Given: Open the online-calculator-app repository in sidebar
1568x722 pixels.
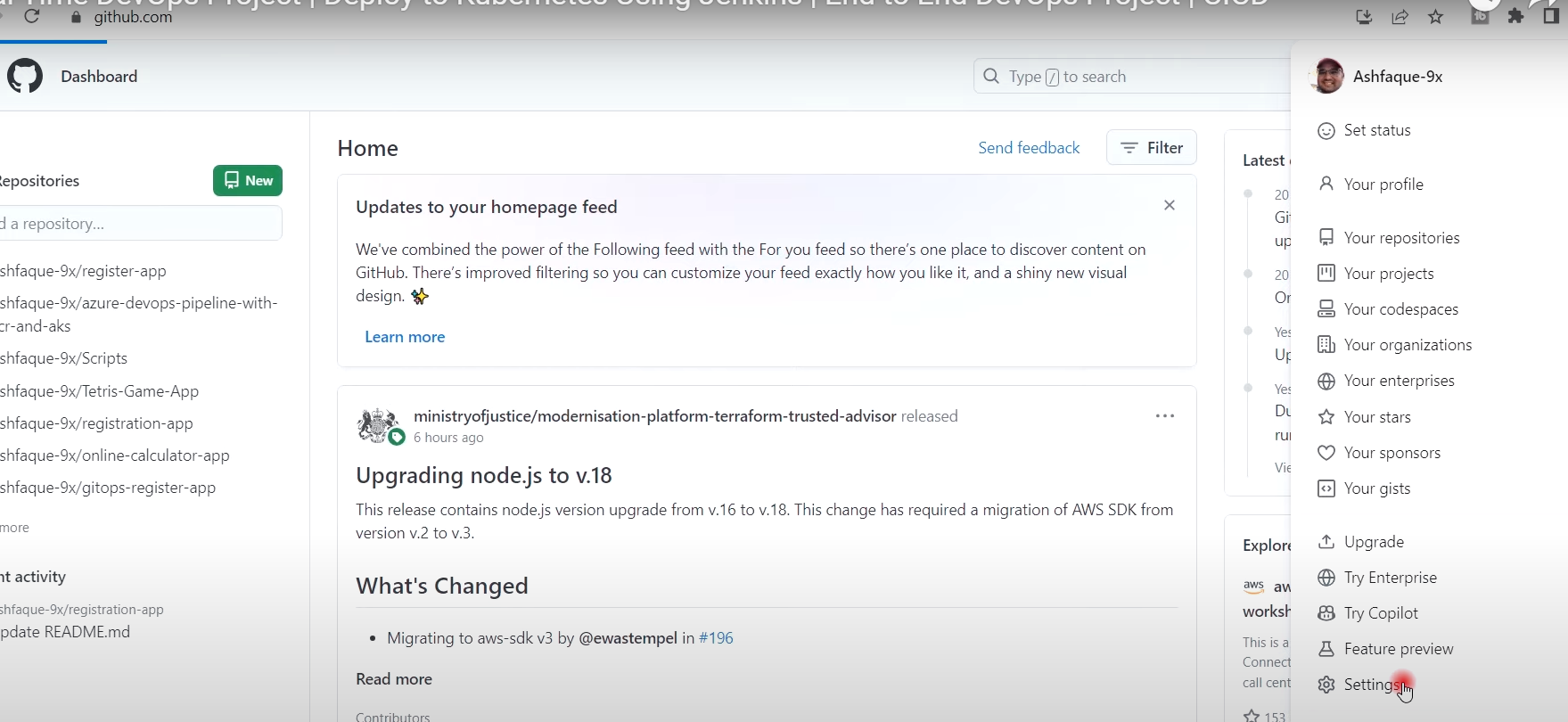Looking at the screenshot, I should (x=115, y=455).
